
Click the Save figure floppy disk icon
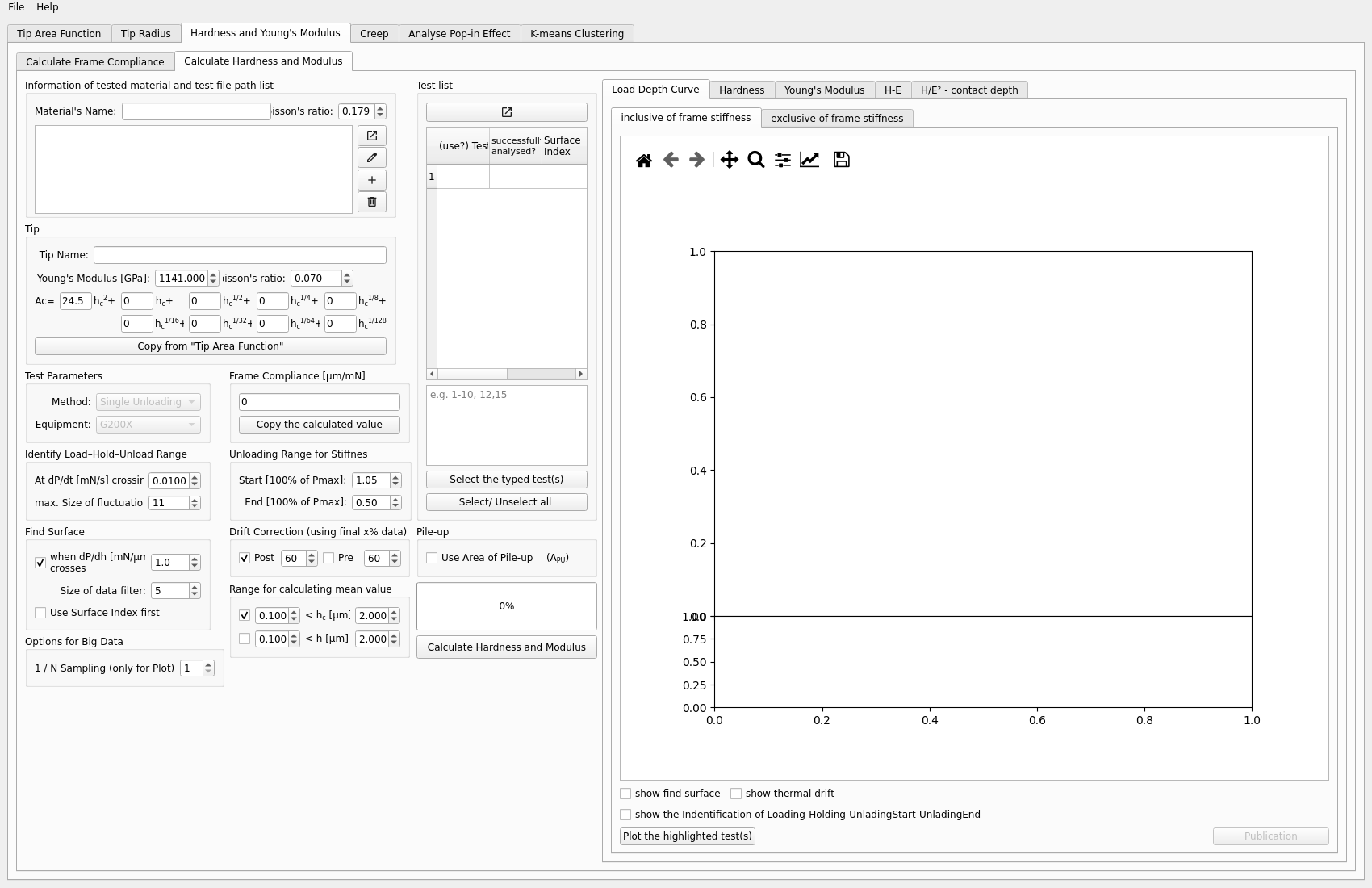[841, 160]
